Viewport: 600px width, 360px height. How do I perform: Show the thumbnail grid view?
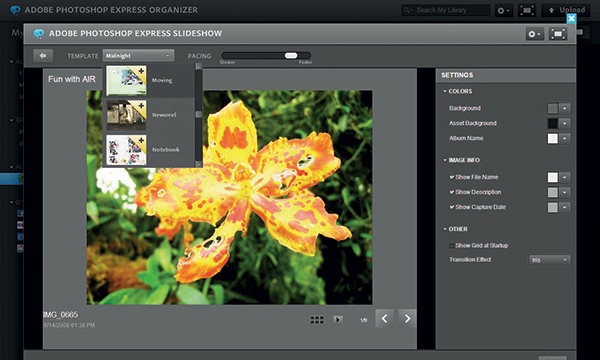pyautogui.click(x=317, y=319)
